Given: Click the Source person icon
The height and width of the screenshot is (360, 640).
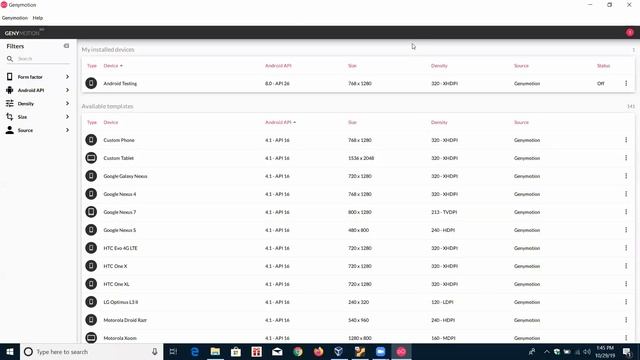Looking at the screenshot, I should click(9, 130).
